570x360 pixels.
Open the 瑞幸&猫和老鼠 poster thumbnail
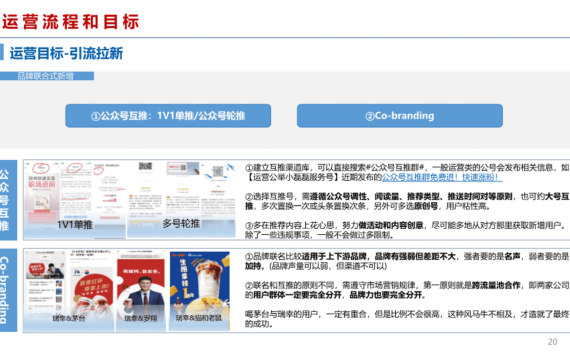pyautogui.click(x=199, y=291)
